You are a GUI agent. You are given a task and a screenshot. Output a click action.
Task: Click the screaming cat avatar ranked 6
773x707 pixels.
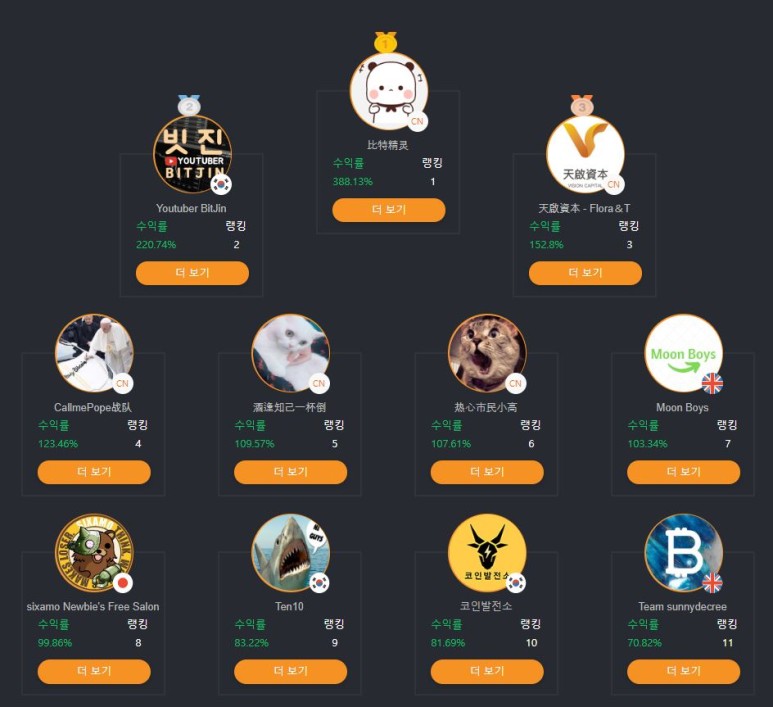(x=487, y=354)
